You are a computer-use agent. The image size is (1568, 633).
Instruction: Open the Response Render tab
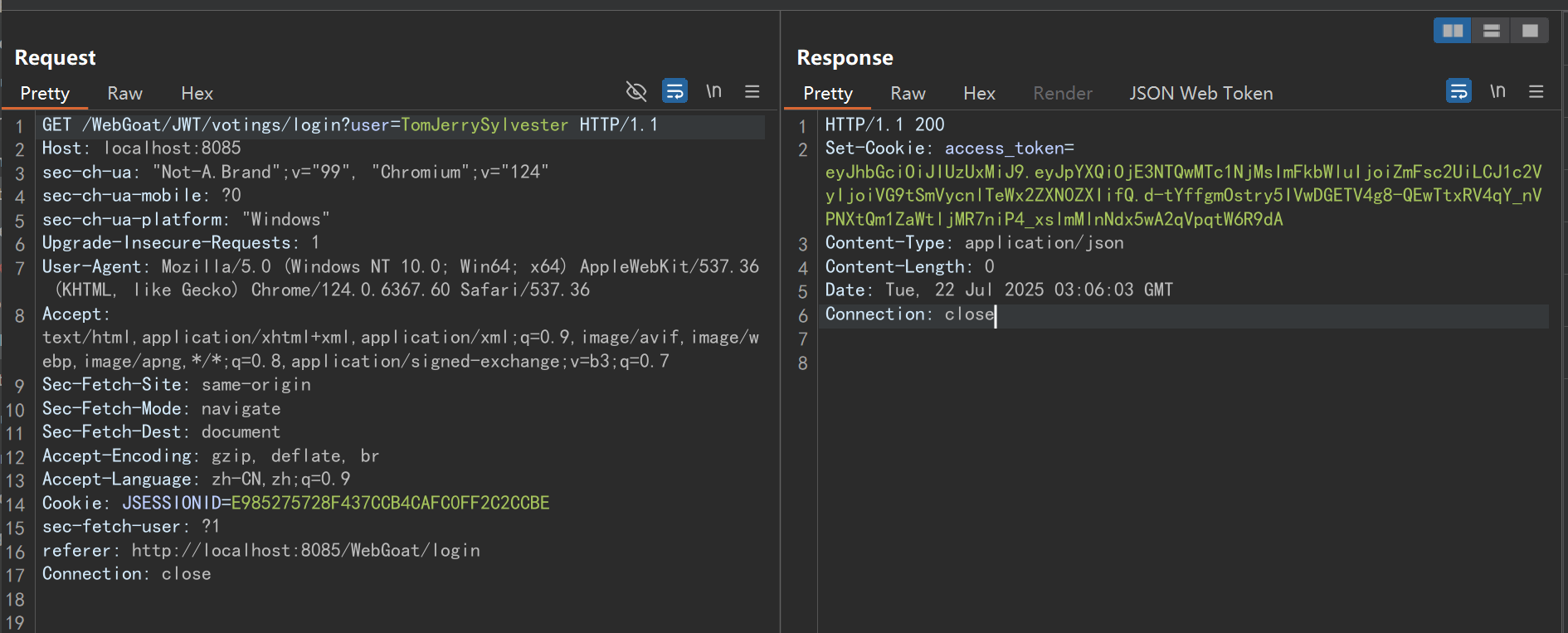1063,93
